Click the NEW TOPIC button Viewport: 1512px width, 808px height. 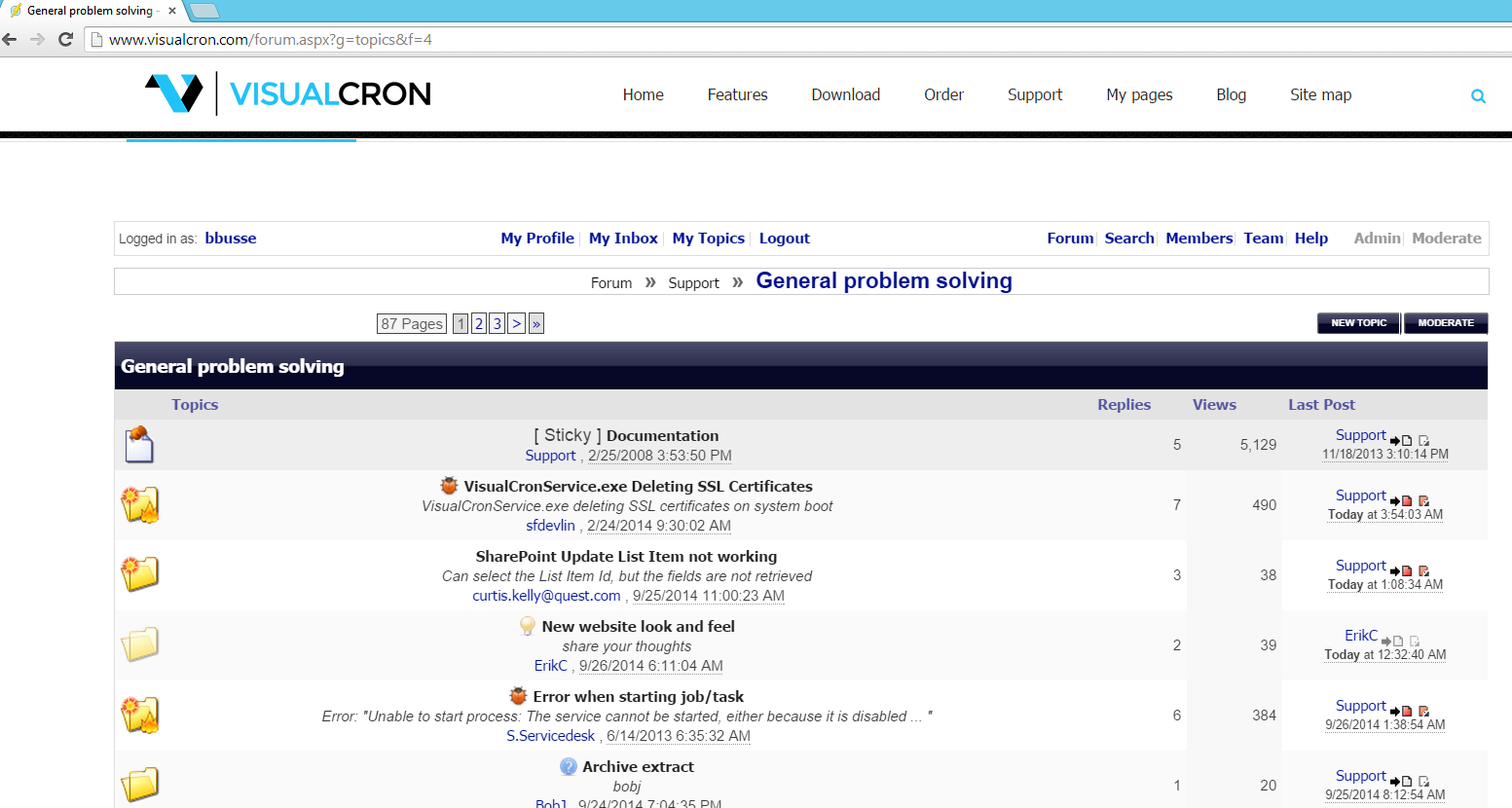point(1358,323)
